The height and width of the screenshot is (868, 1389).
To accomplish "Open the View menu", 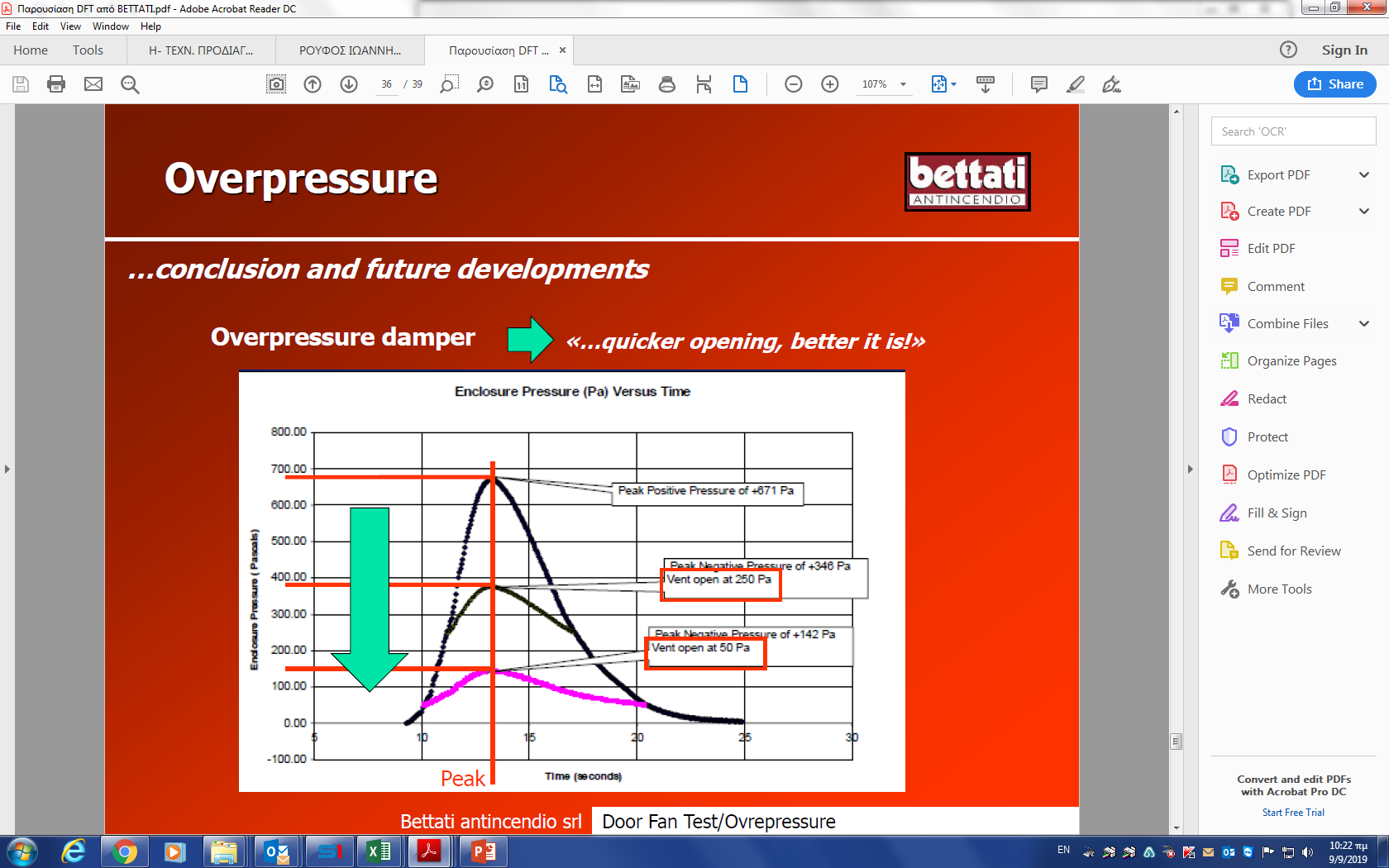I will pos(70,26).
